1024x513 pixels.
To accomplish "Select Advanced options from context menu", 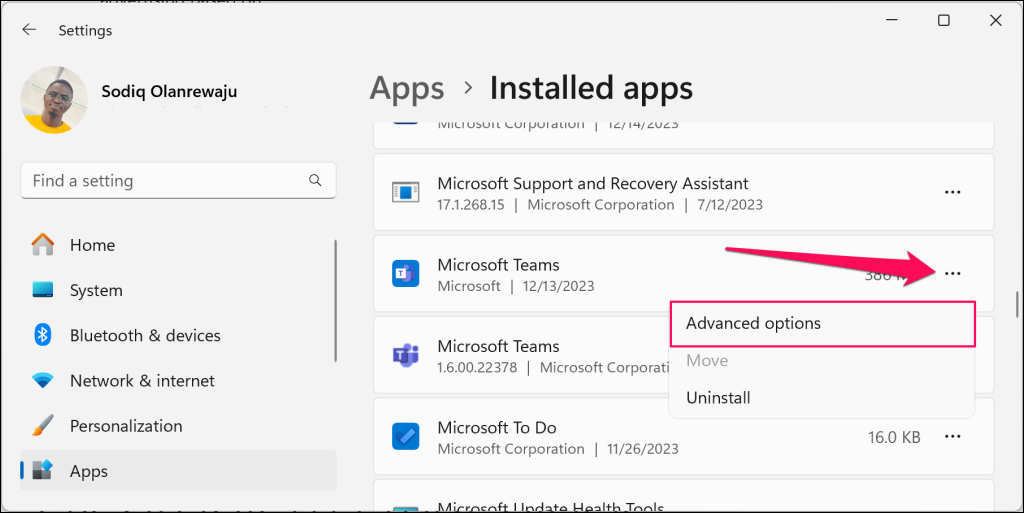I will (x=753, y=324).
